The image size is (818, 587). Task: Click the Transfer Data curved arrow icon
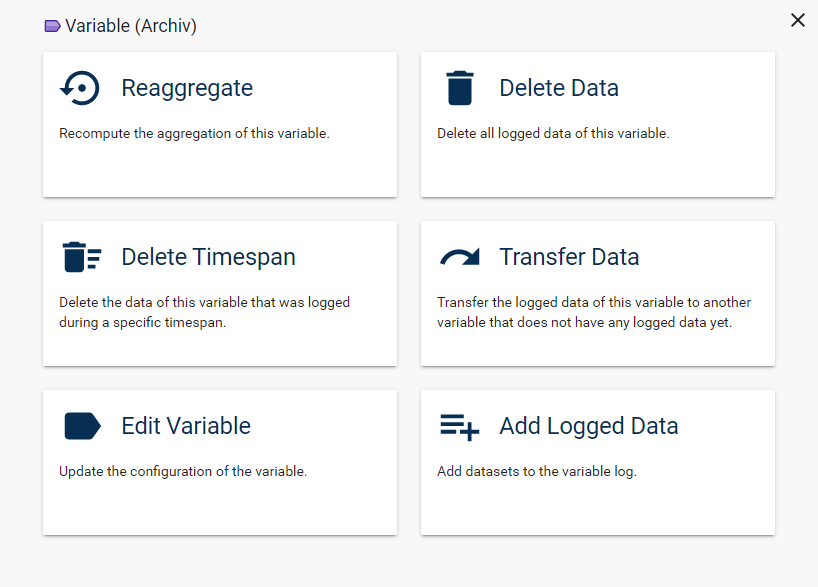pos(459,257)
